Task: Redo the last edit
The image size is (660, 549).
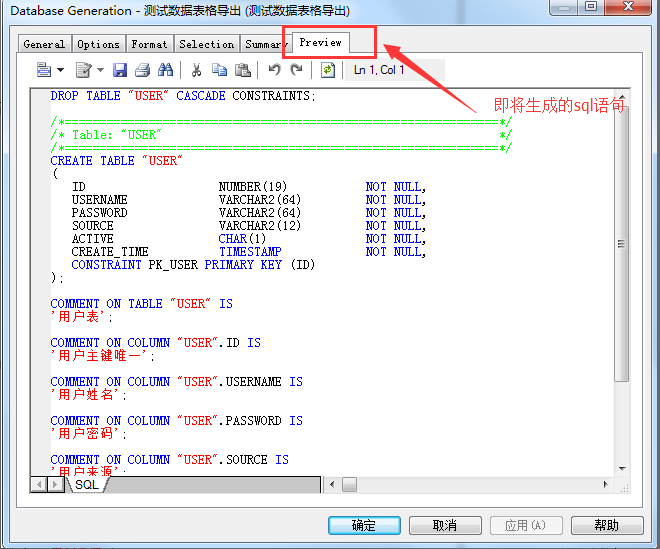Action: coord(297,70)
